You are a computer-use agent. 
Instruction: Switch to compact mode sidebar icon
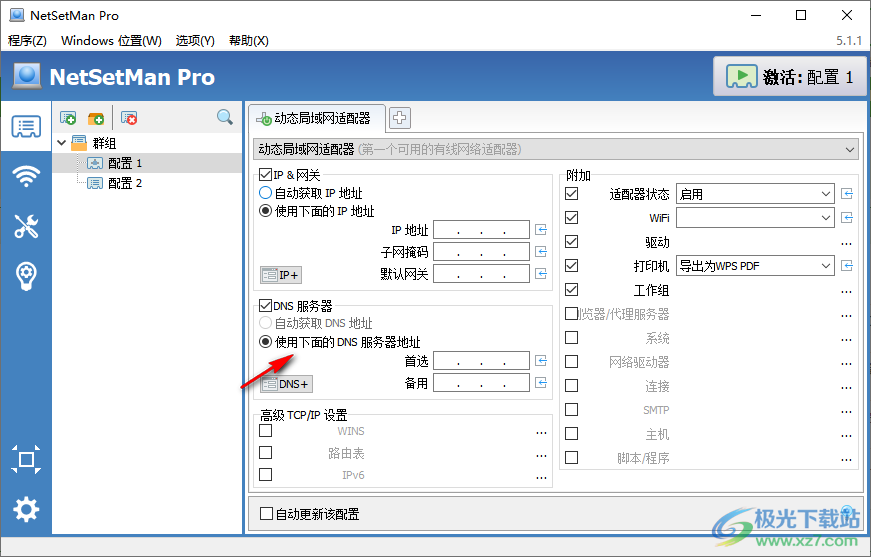(x=26, y=459)
